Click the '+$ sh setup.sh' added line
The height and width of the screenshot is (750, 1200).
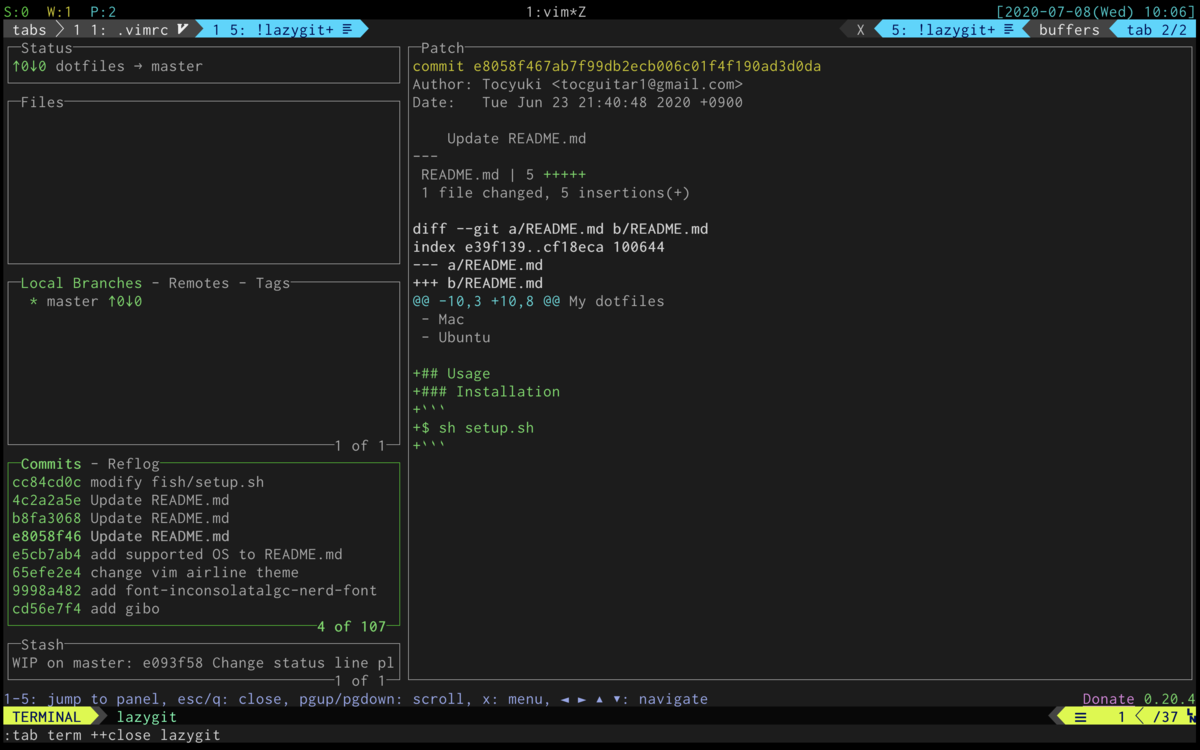[x=473, y=427]
